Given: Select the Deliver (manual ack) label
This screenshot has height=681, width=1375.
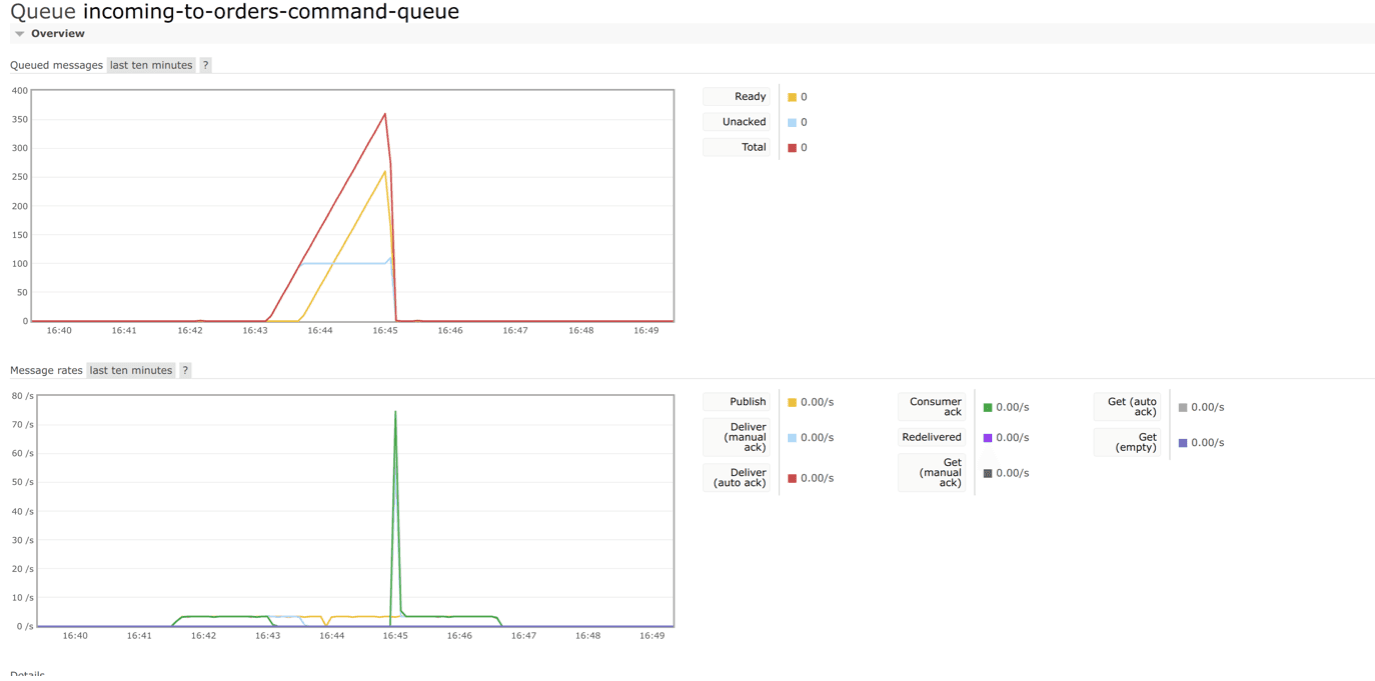Looking at the screenshot, I should (x=747, y=437).
